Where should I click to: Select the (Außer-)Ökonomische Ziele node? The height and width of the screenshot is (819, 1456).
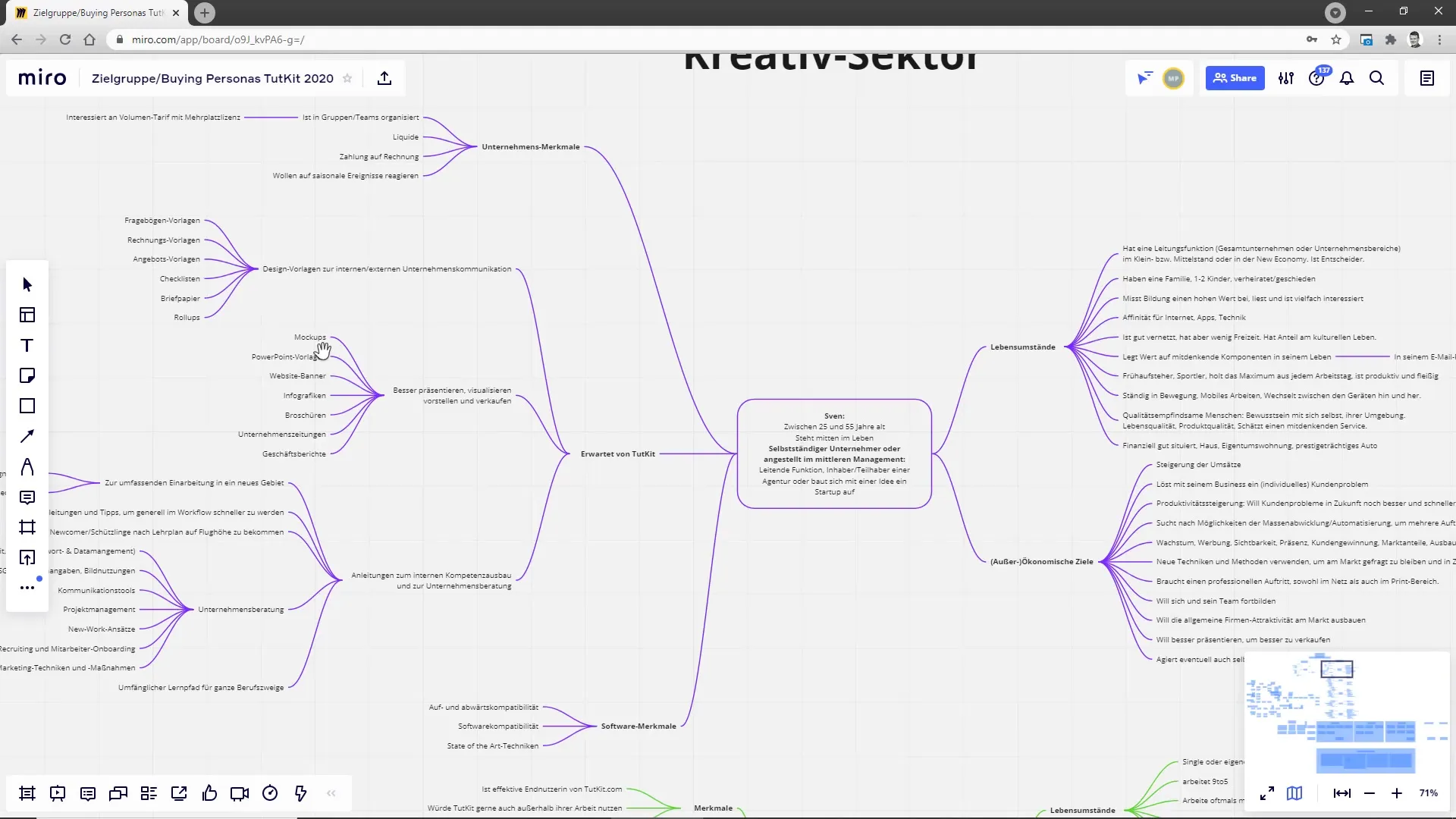tap(1042, 561)
